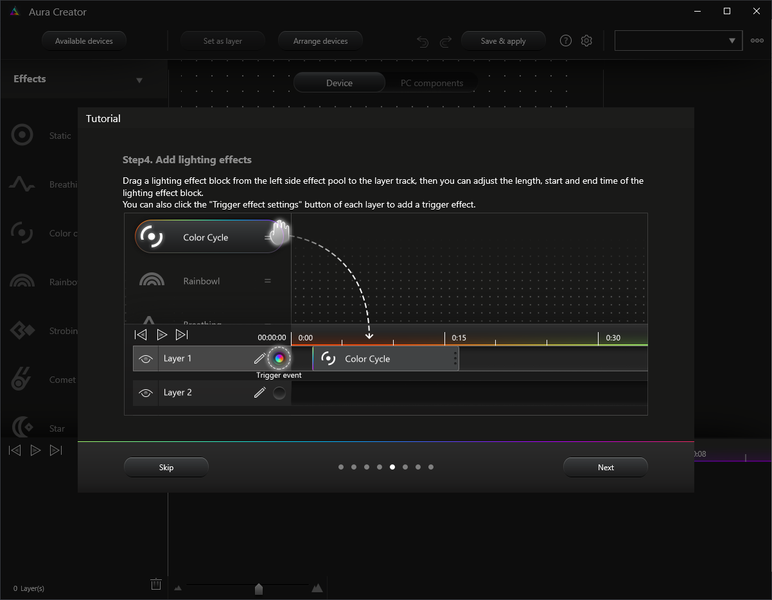Click tutorial play button
Viewport: 772px width, 600px height.
click(161, 335)
